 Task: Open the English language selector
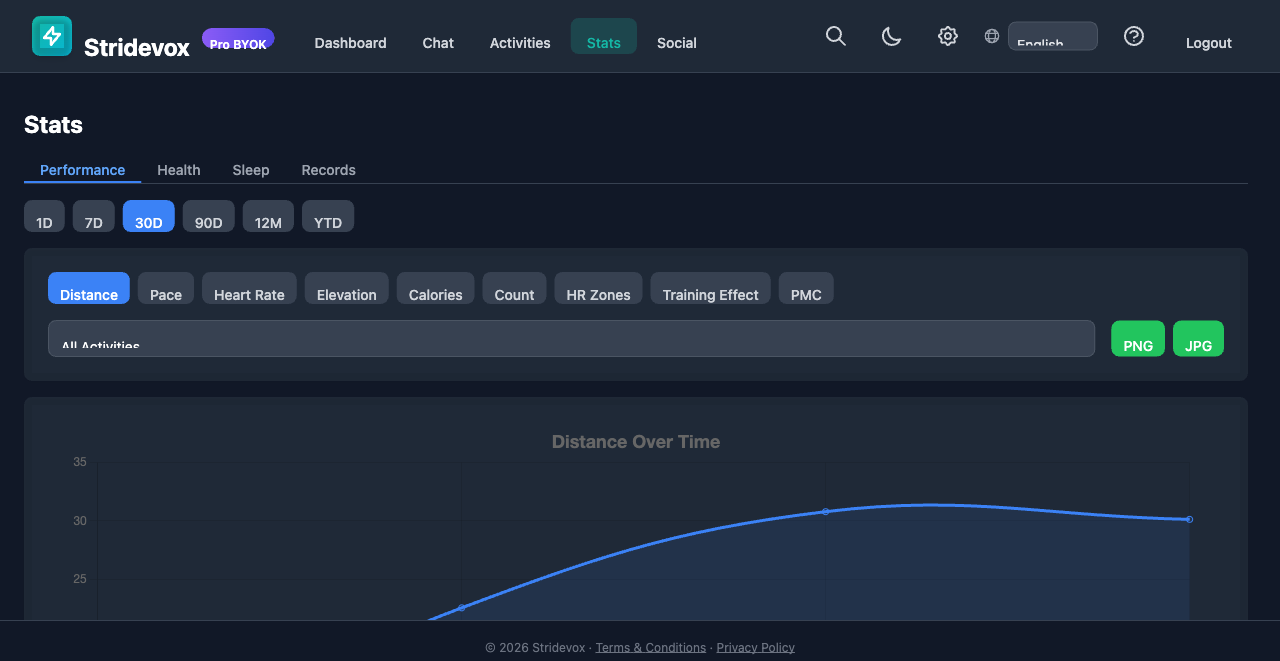[1052, 35]
